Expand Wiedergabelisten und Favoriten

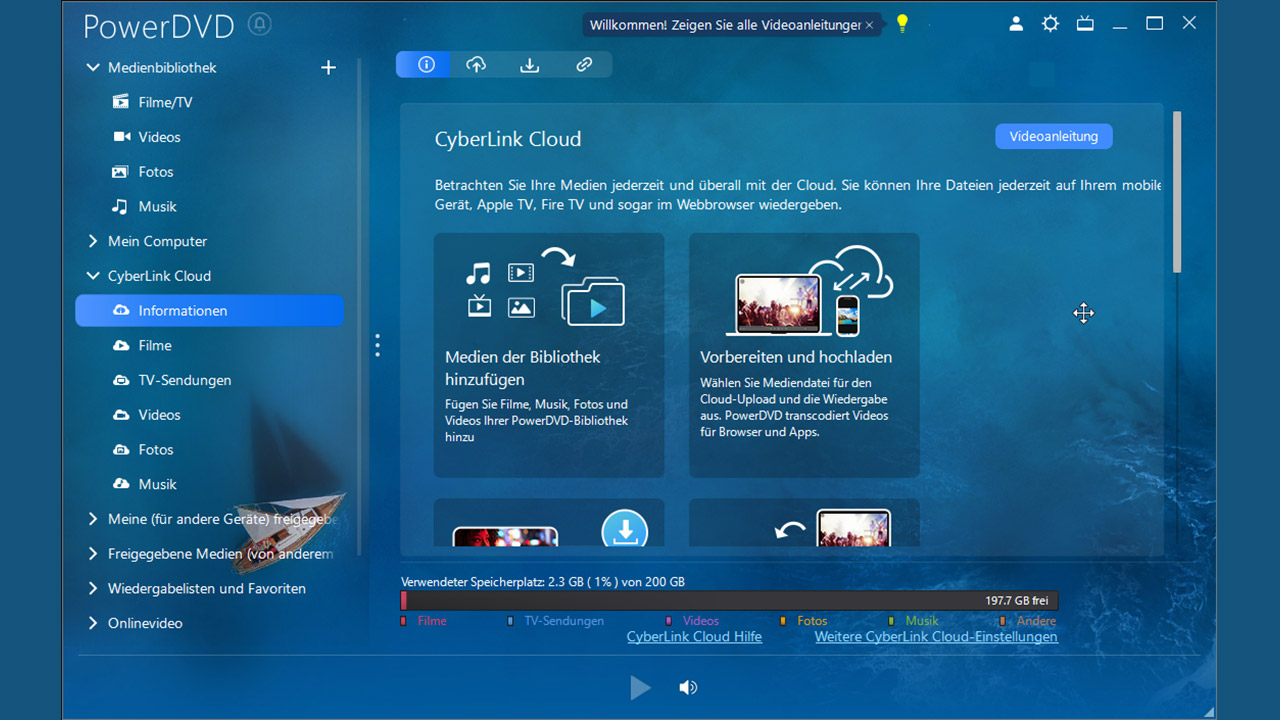(93, 588)
